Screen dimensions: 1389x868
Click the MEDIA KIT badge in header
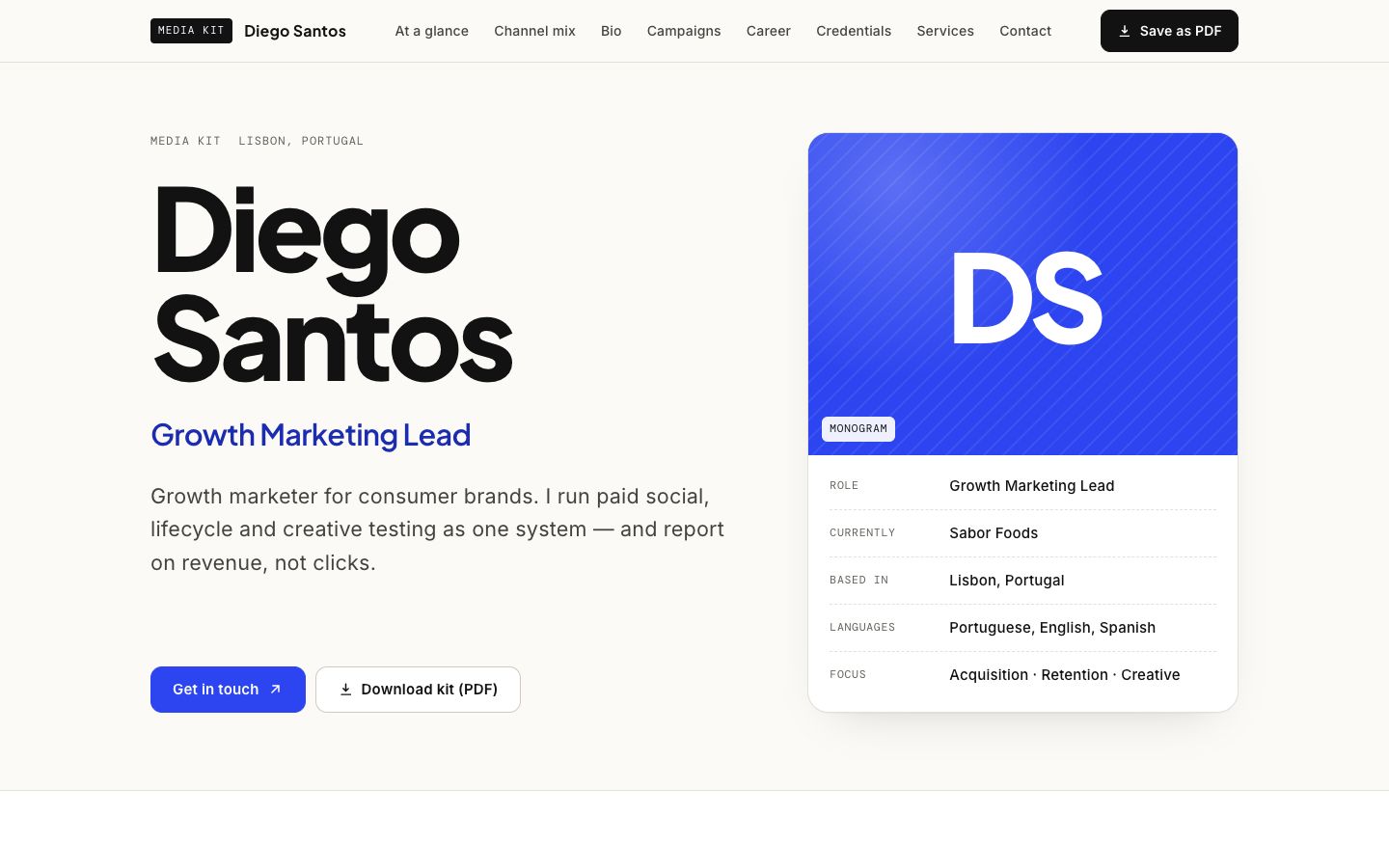[191, 31]
